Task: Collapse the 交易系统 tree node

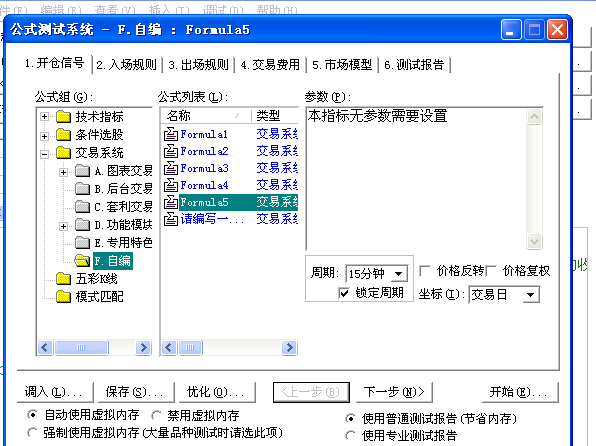Action: (44, 154)
